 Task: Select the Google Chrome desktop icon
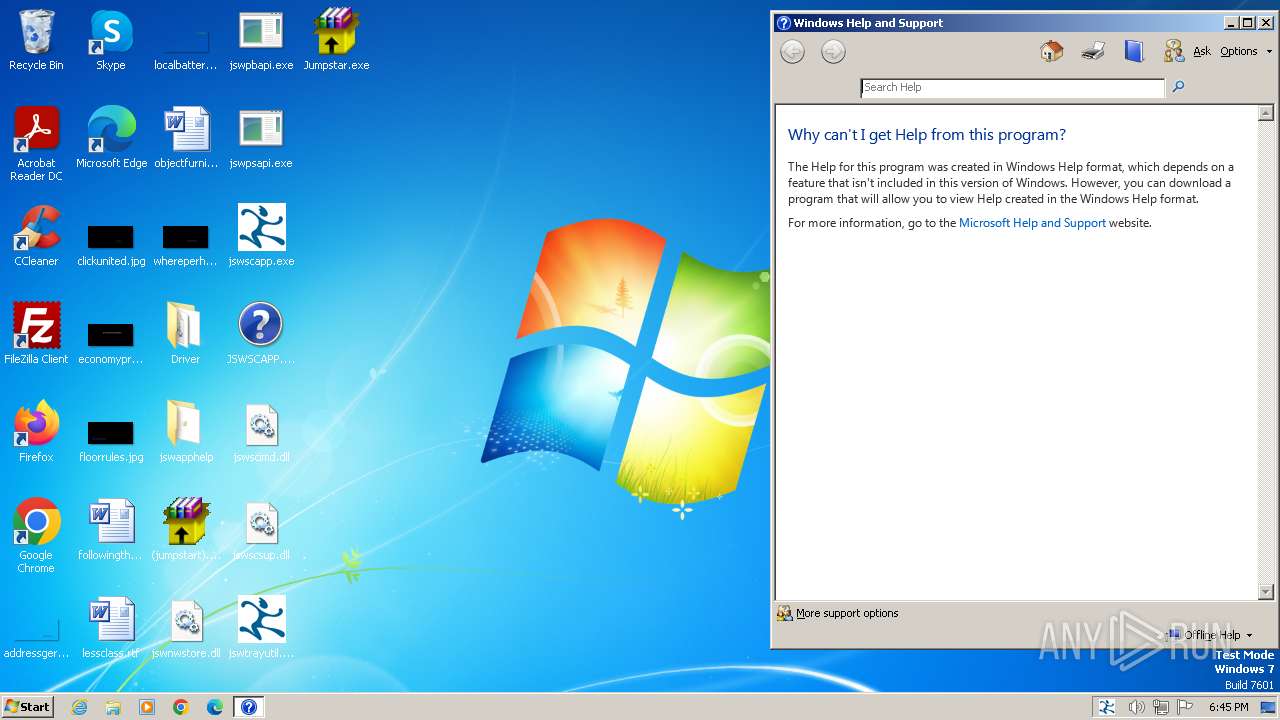click(x=36, y=536)
